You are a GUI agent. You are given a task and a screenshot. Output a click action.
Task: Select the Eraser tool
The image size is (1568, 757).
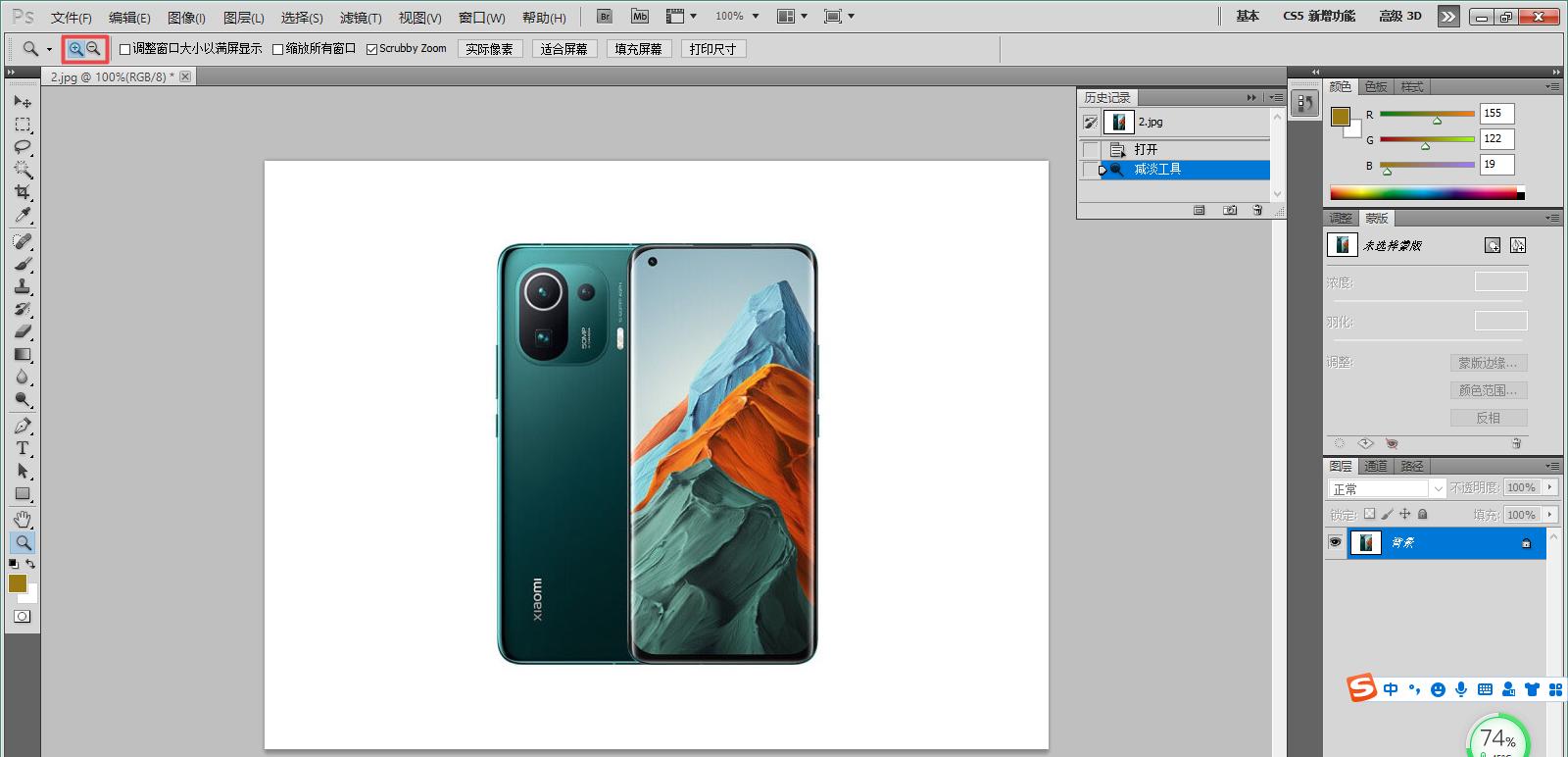pos(23,331)
